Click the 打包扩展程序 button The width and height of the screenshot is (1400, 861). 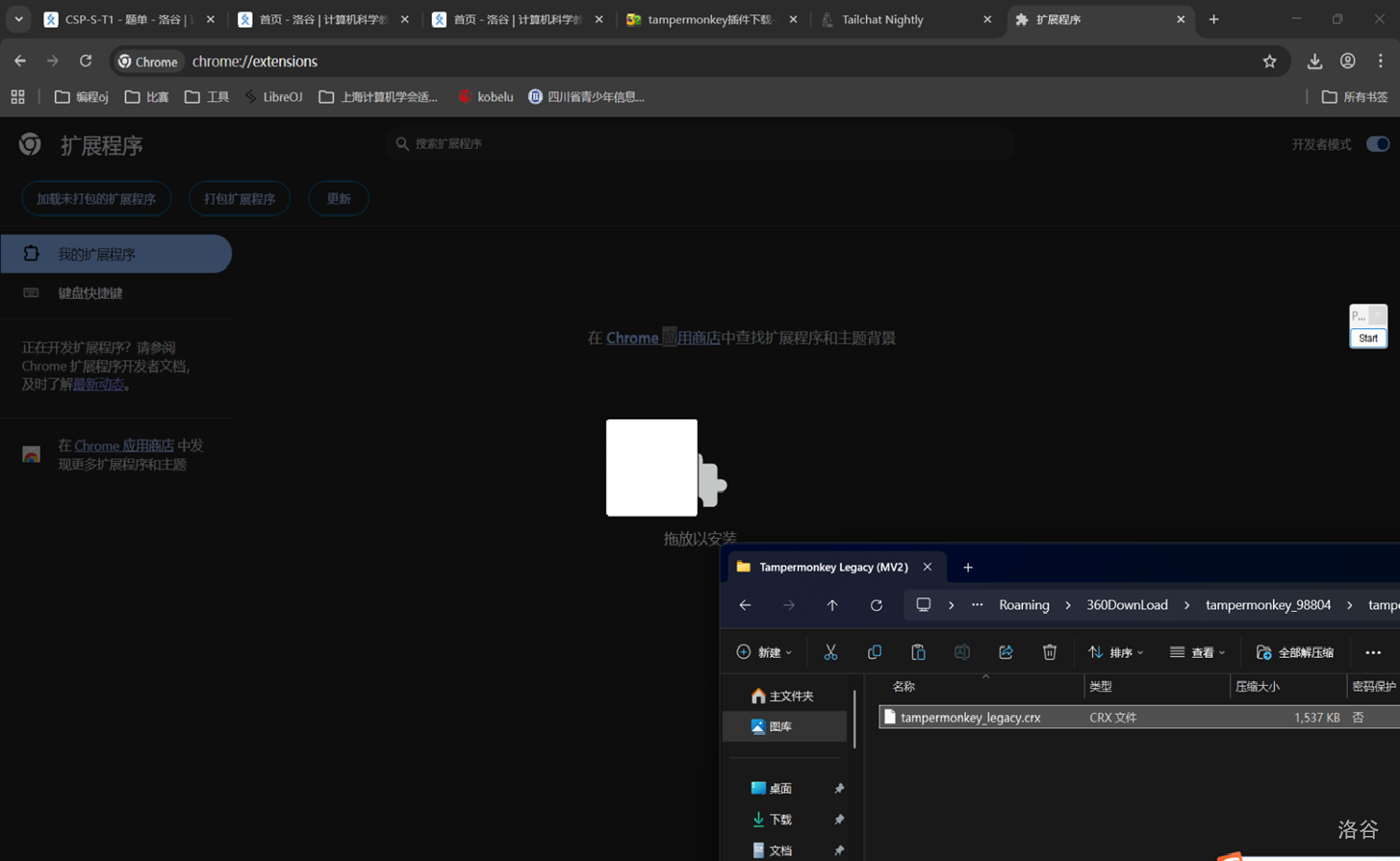240,199
